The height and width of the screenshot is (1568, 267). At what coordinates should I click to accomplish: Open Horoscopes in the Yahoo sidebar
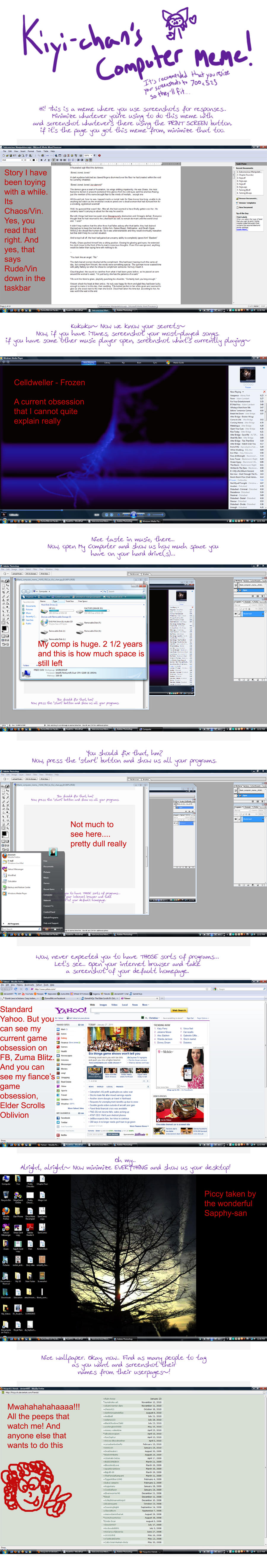pyautogui.click(x=65, y=1056)
